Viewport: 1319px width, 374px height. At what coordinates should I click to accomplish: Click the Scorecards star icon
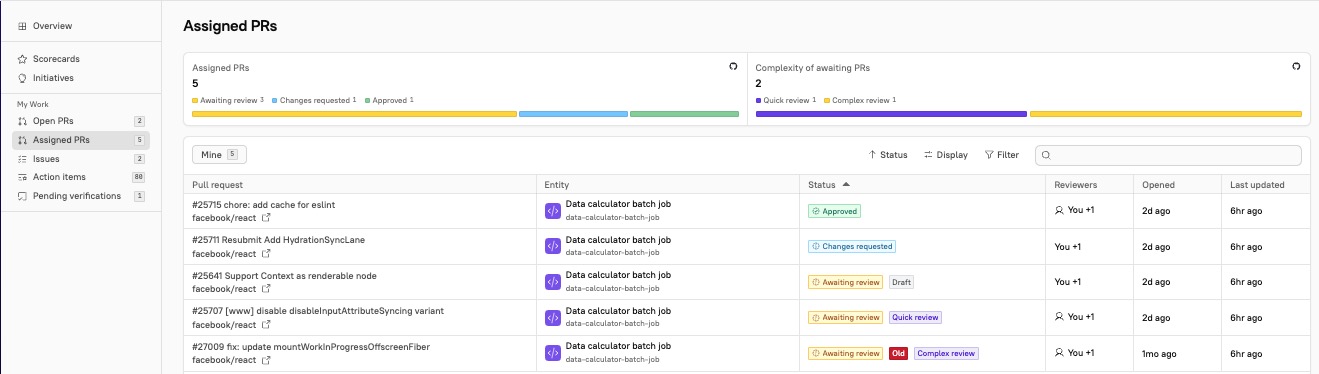click(23, 59)
